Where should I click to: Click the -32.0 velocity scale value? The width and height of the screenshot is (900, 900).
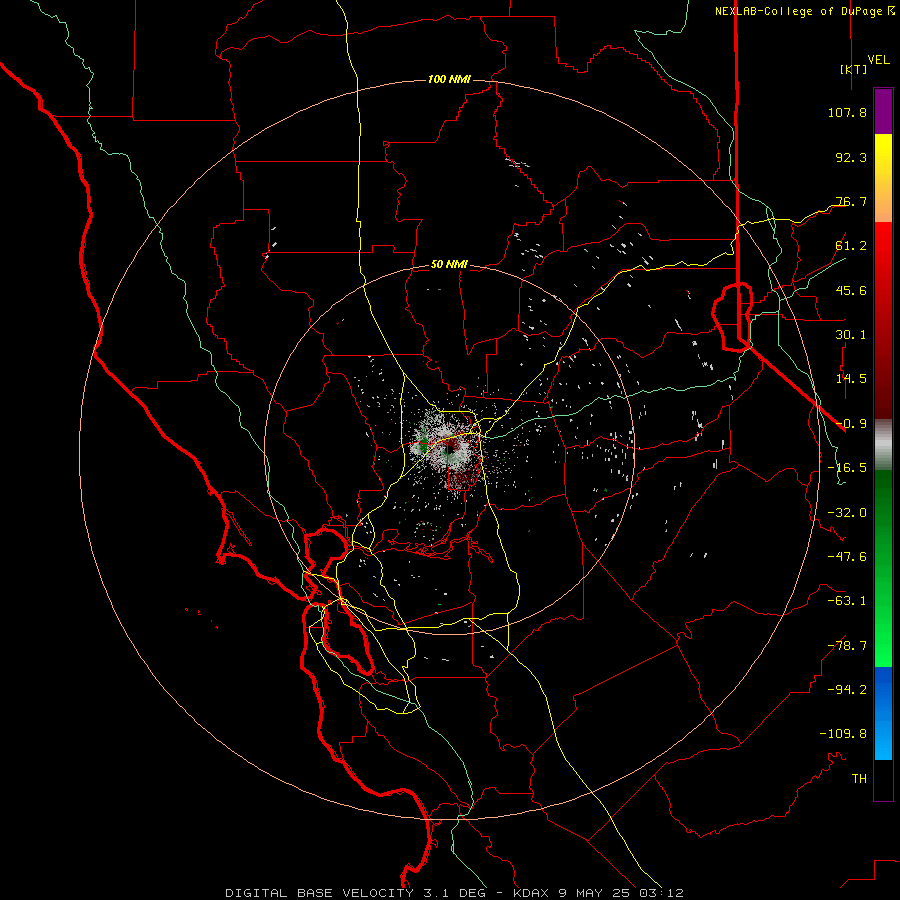tap(847, 513)
